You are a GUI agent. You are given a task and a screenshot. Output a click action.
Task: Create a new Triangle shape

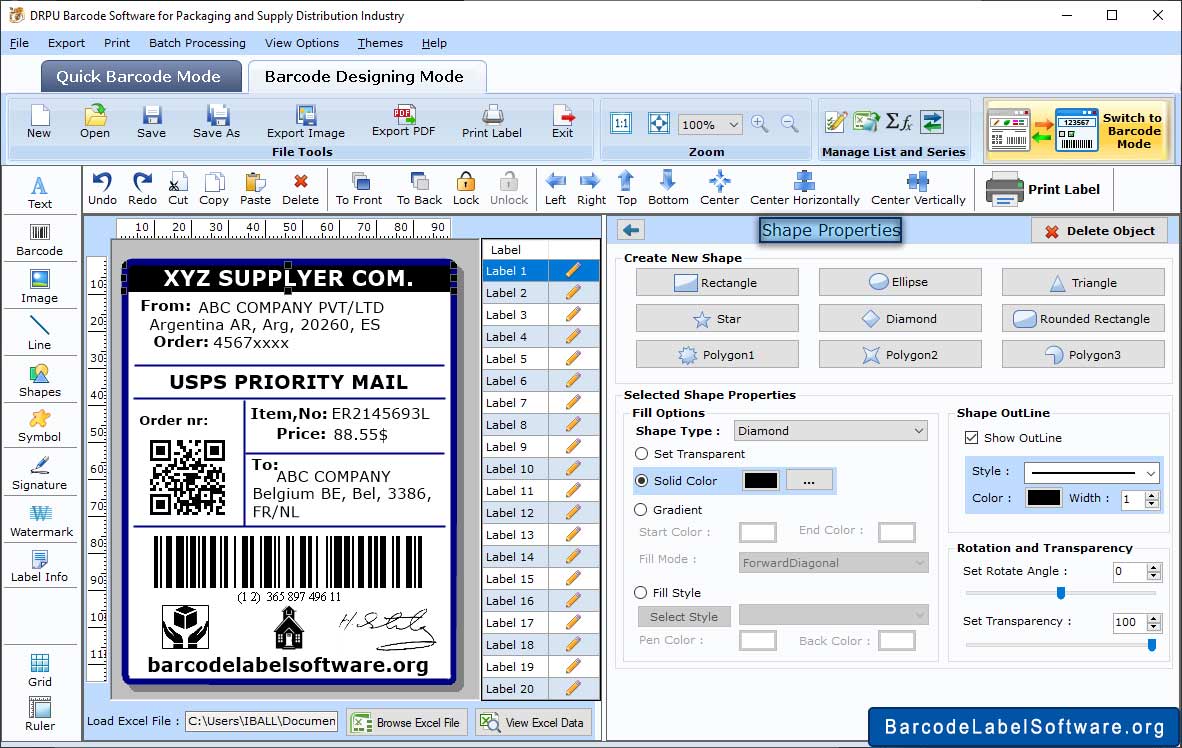click(x=1083, y=283)
